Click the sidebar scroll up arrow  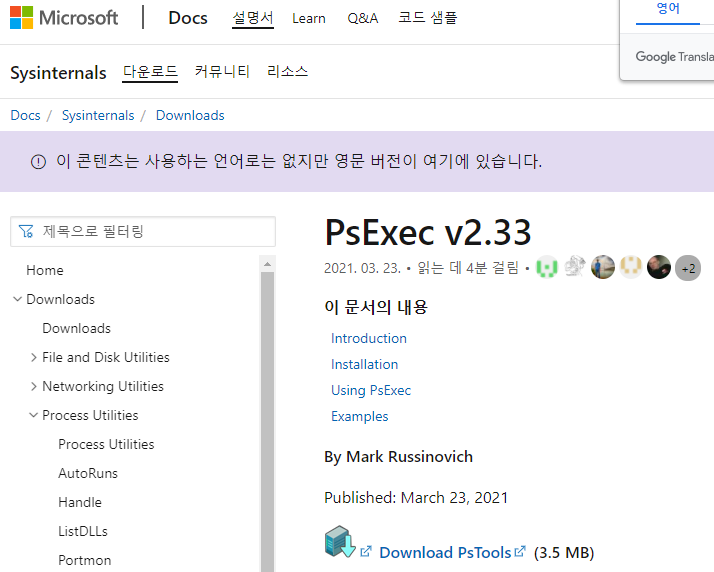tap(267, 264)
